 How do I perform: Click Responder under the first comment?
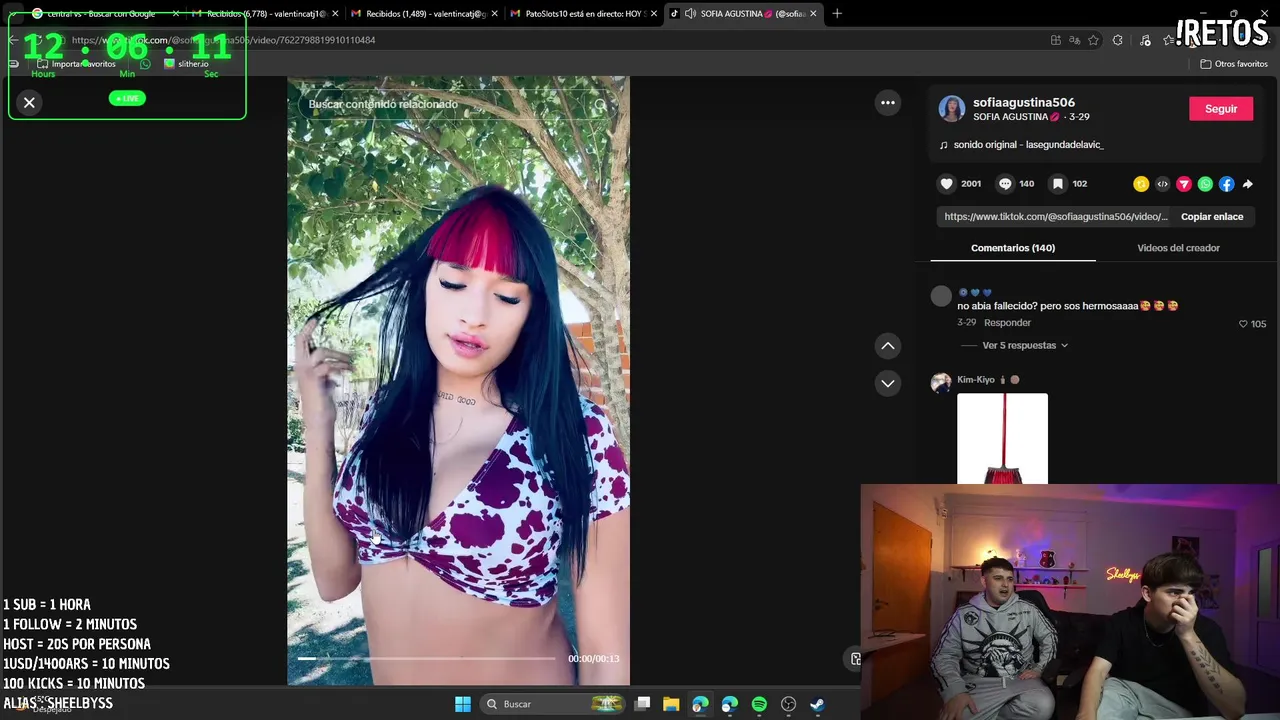(x=1007, y=323)
